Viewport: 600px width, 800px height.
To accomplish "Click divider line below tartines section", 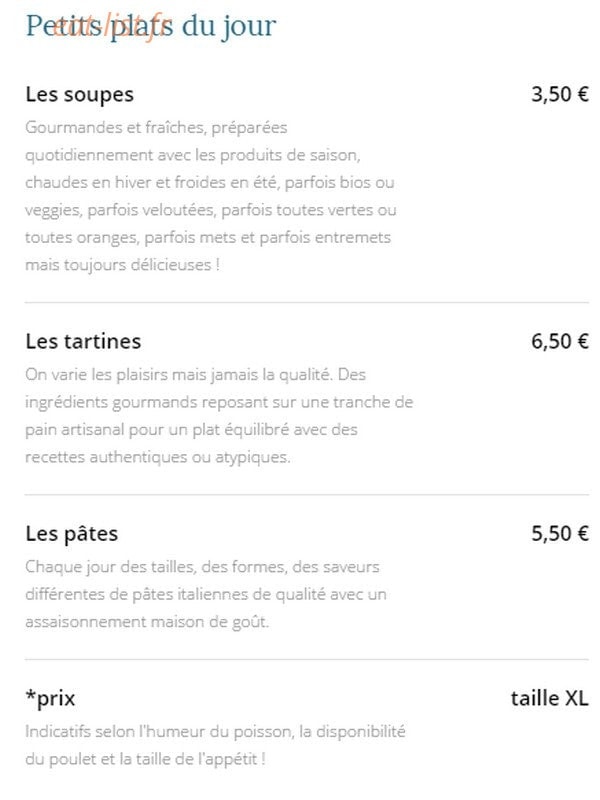I will 307,494.
